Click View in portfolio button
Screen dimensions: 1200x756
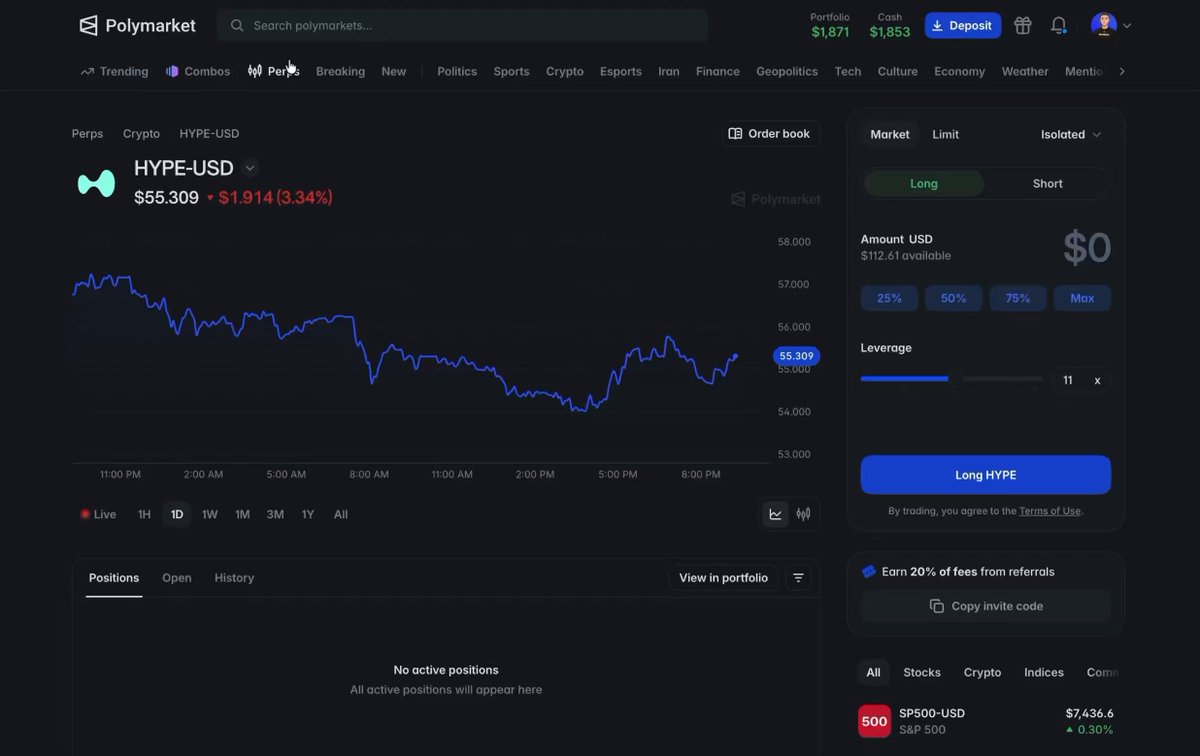pos(723,578)
